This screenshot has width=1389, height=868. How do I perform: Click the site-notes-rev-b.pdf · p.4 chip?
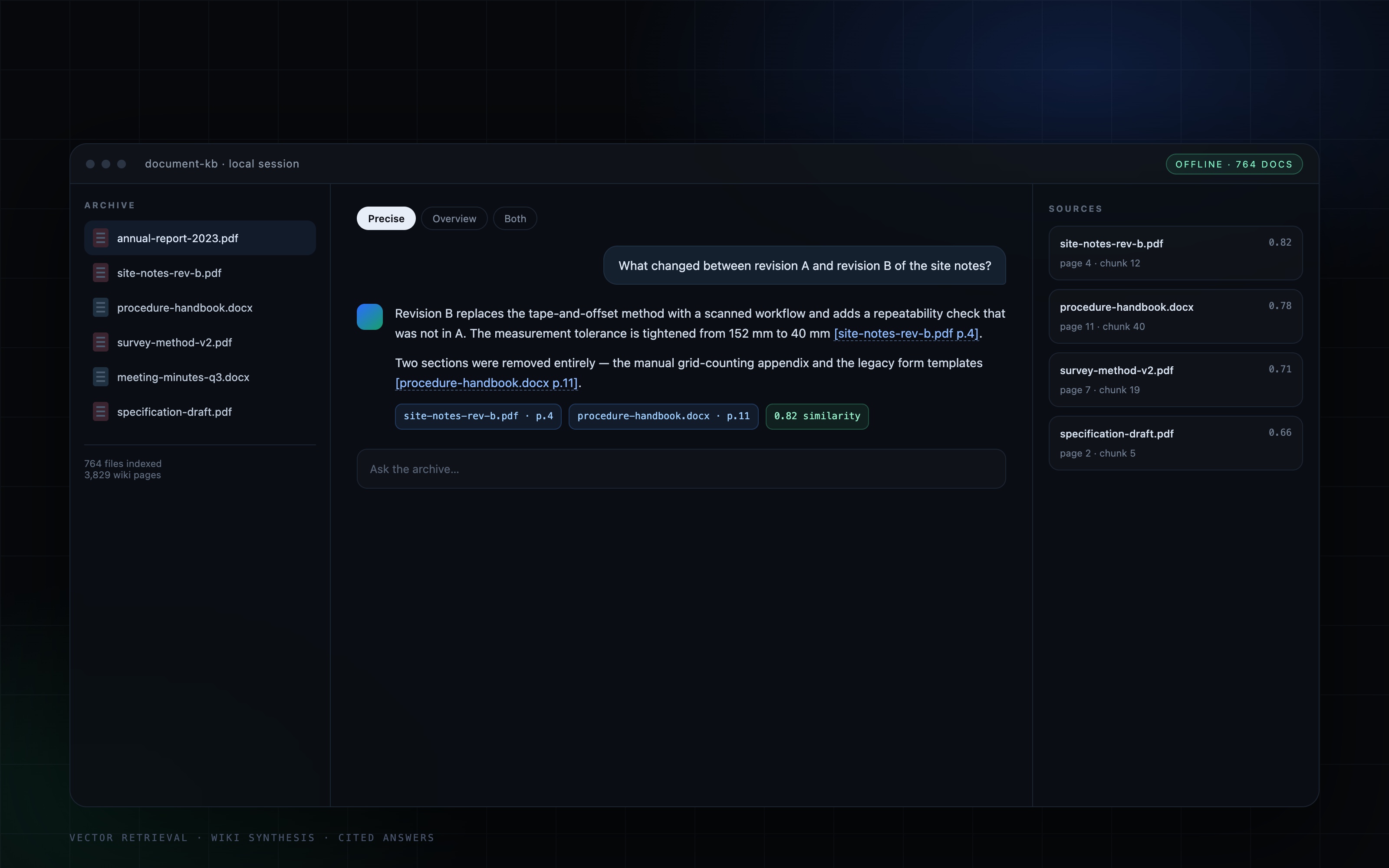tap(478, 416)
